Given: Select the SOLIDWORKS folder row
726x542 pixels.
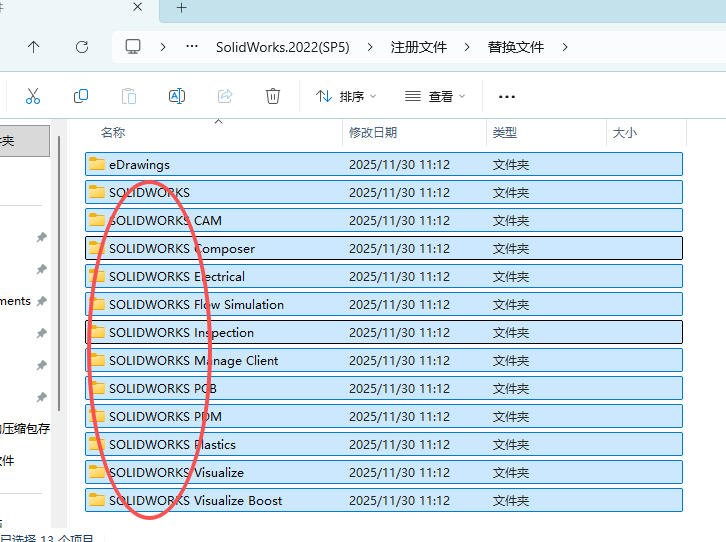Looking at the screenshot, I should point(384,192).
